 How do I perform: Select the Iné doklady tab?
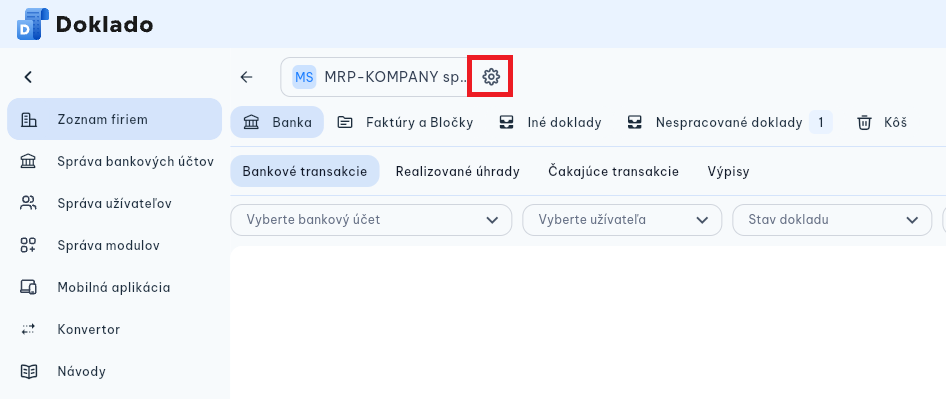550,123
